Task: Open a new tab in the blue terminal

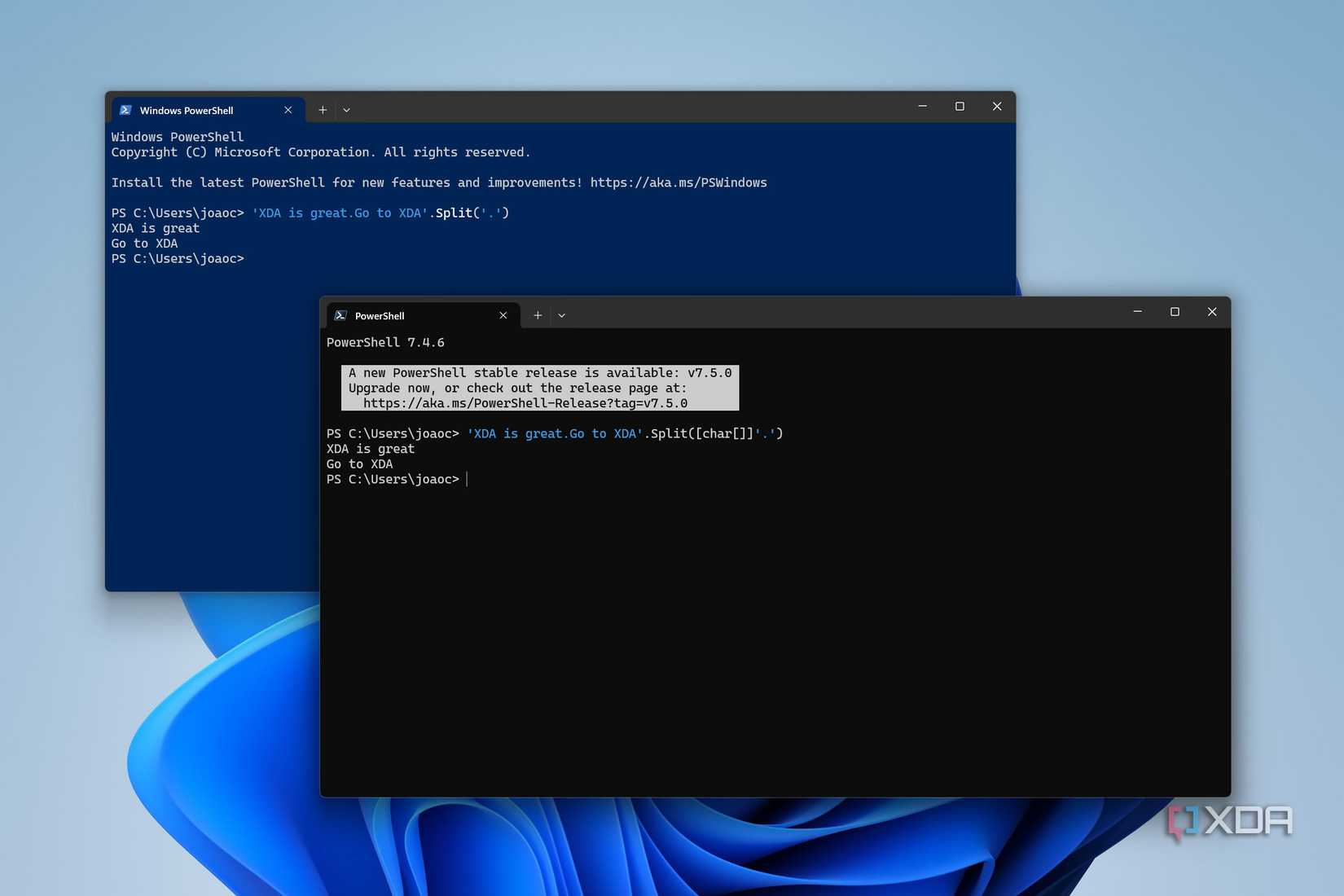Action: [x=323, y=109]
